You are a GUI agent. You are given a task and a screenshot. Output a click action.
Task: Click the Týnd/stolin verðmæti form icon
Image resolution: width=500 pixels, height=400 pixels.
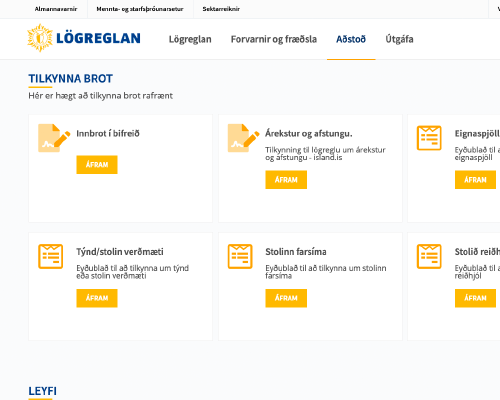(50, 256)
